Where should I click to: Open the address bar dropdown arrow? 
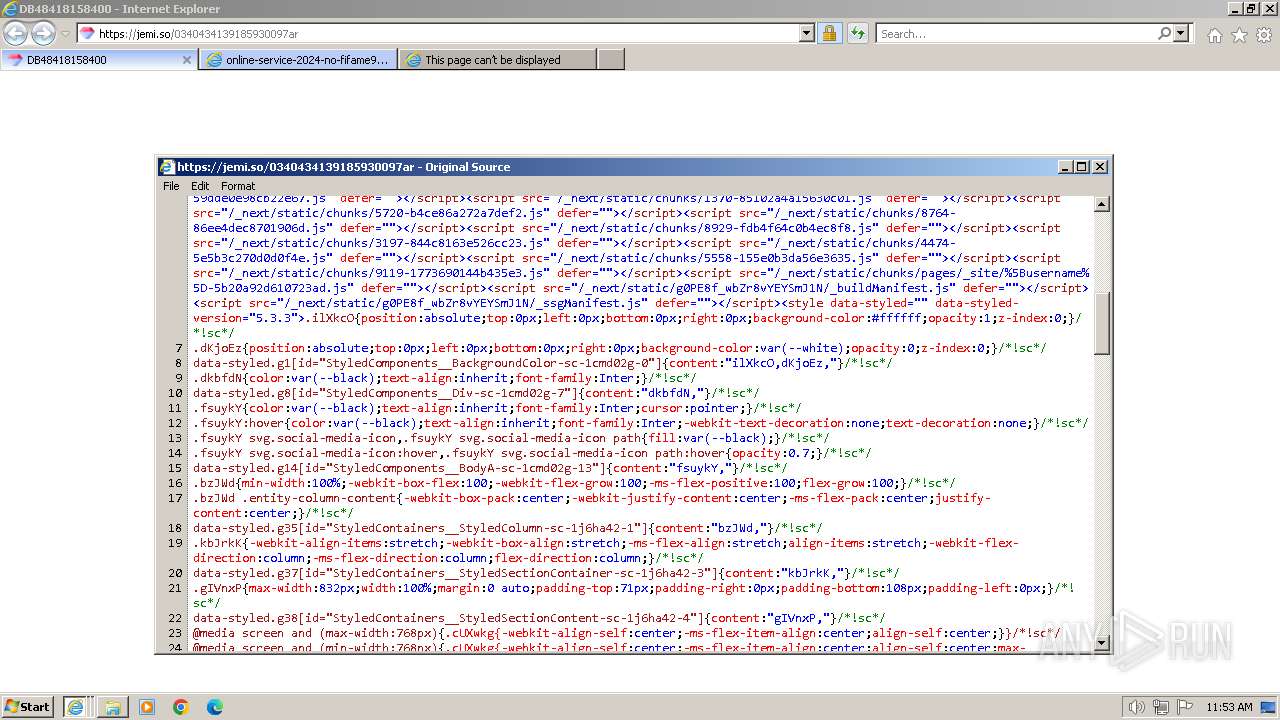pos(807,33)
